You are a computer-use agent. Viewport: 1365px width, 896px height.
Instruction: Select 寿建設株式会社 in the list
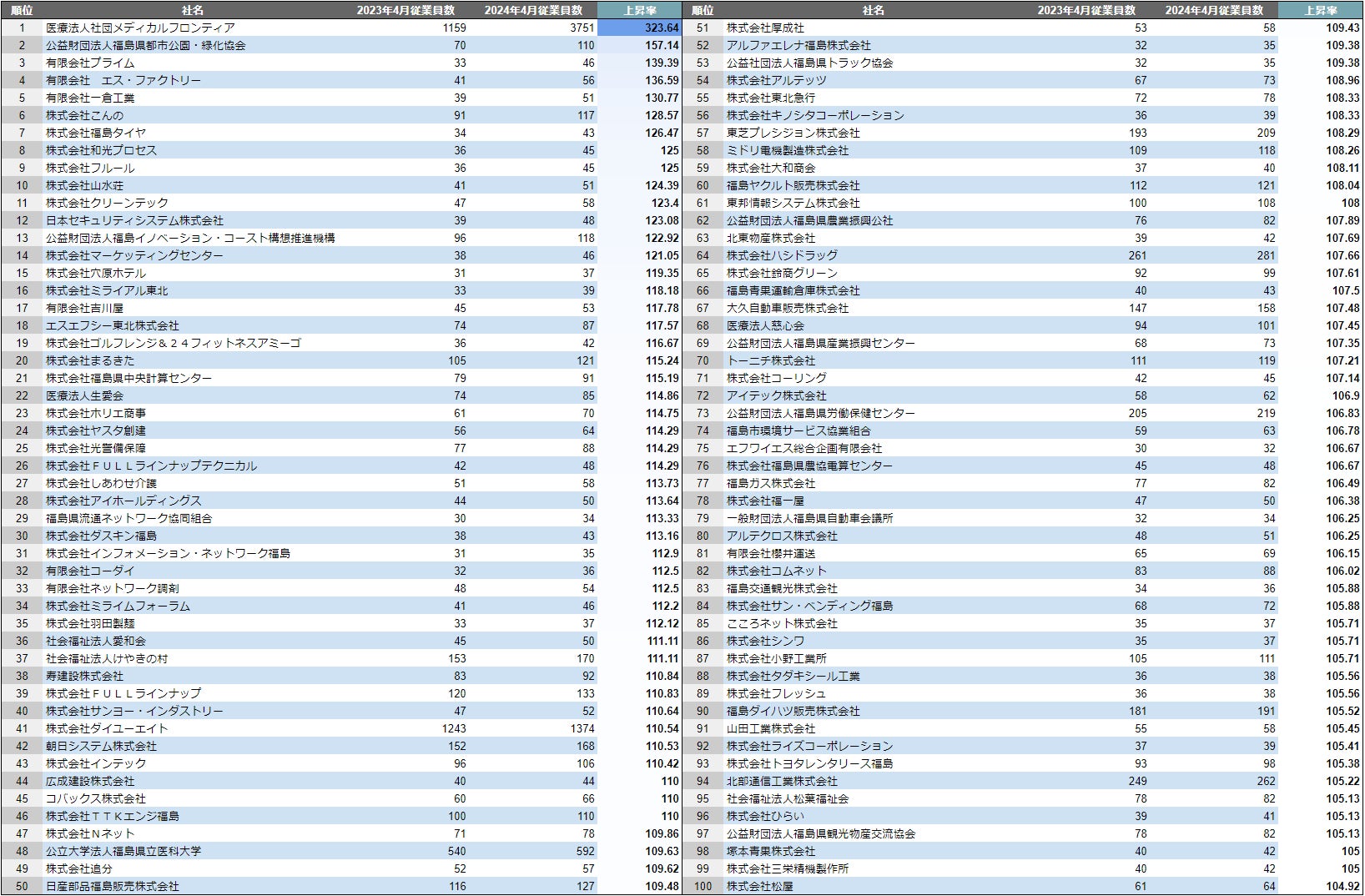[84, 676]
